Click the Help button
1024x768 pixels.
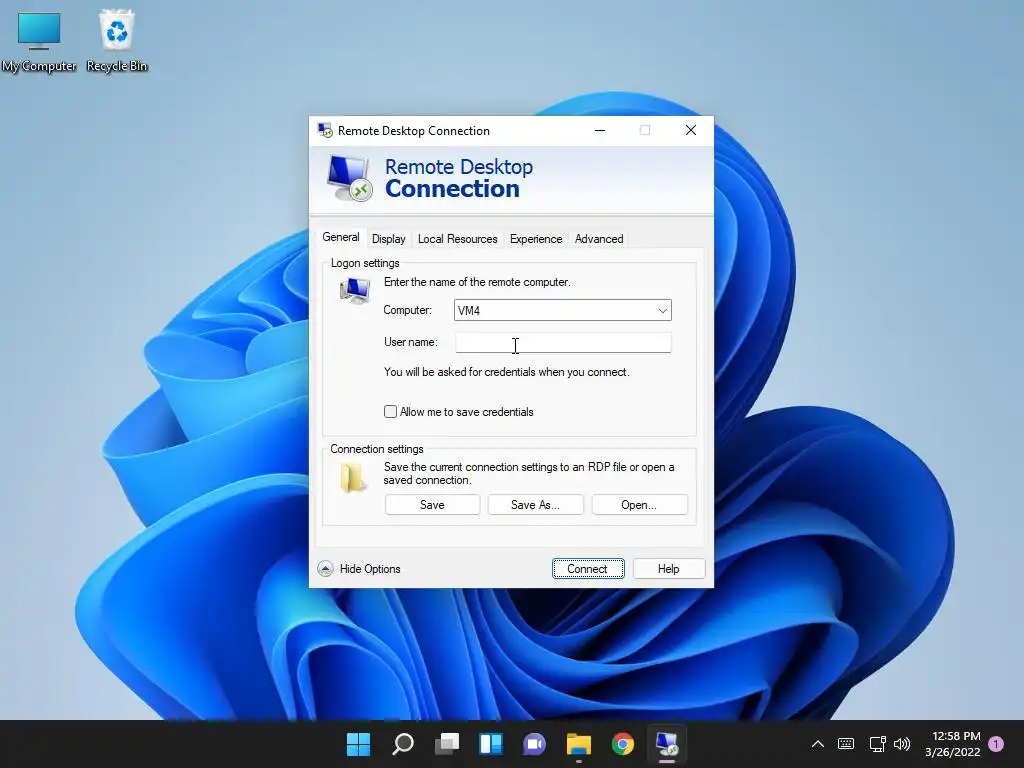[x=669, y=569]
